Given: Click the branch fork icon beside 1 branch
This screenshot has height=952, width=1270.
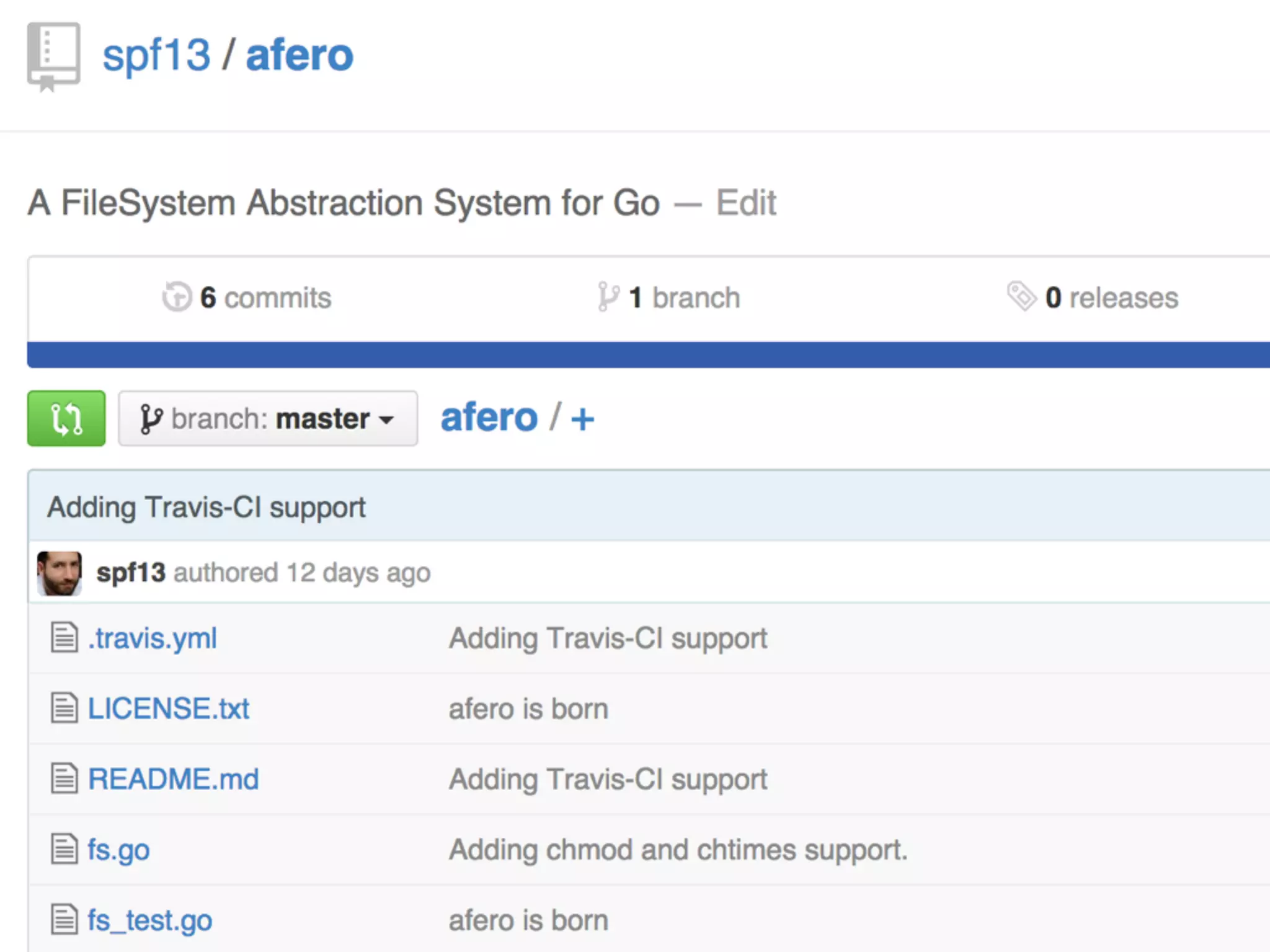Looking at the screenshot, I should 608,297.
